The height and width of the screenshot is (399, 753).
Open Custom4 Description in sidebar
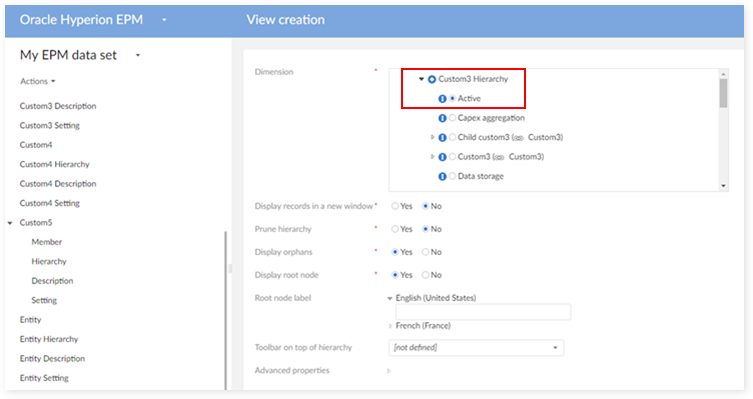coord(58,183)
